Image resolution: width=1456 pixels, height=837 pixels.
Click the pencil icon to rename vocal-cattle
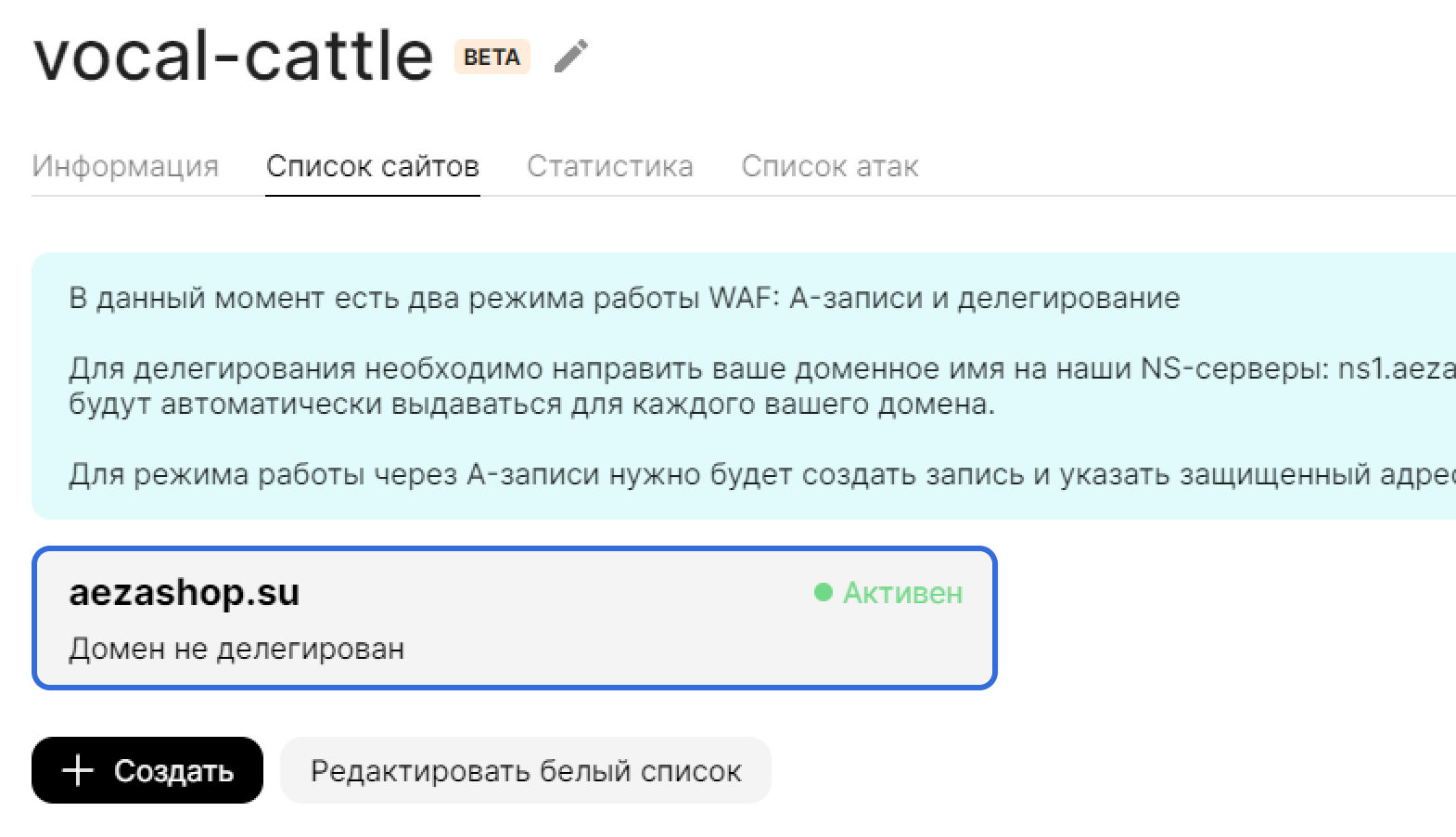click(x=570, y=56)
